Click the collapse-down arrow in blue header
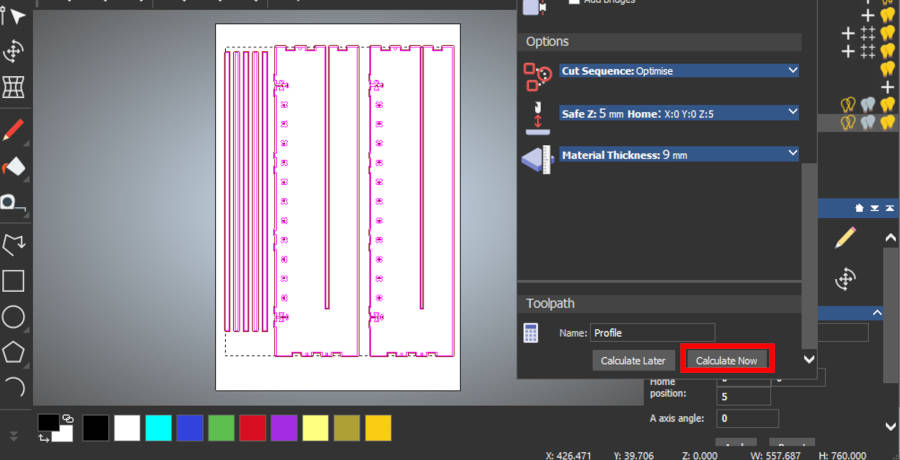Image resolution: width=900 pixels, height=460 pixels. point(874,208)
